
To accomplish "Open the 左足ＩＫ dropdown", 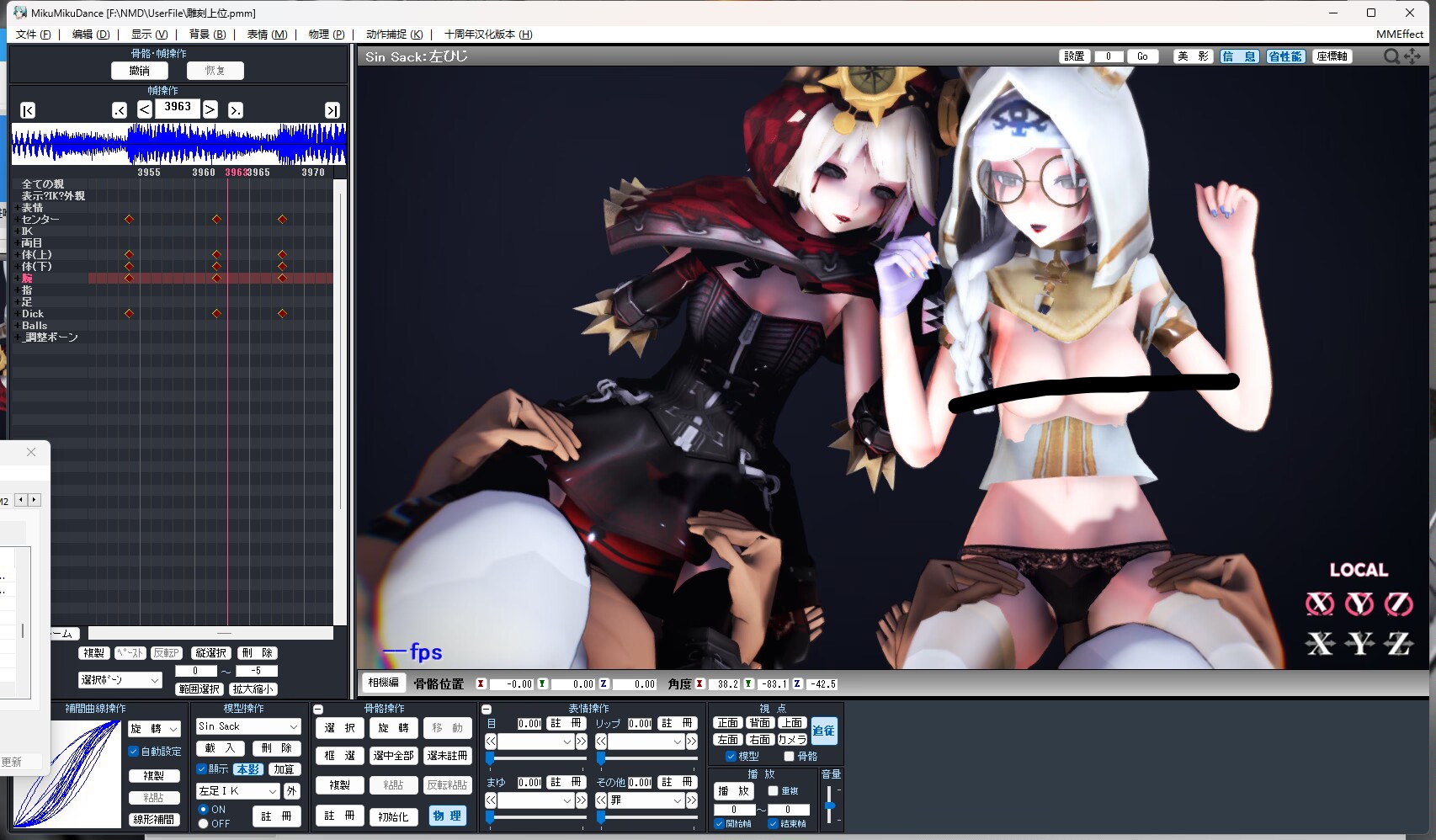I will 238,791.
